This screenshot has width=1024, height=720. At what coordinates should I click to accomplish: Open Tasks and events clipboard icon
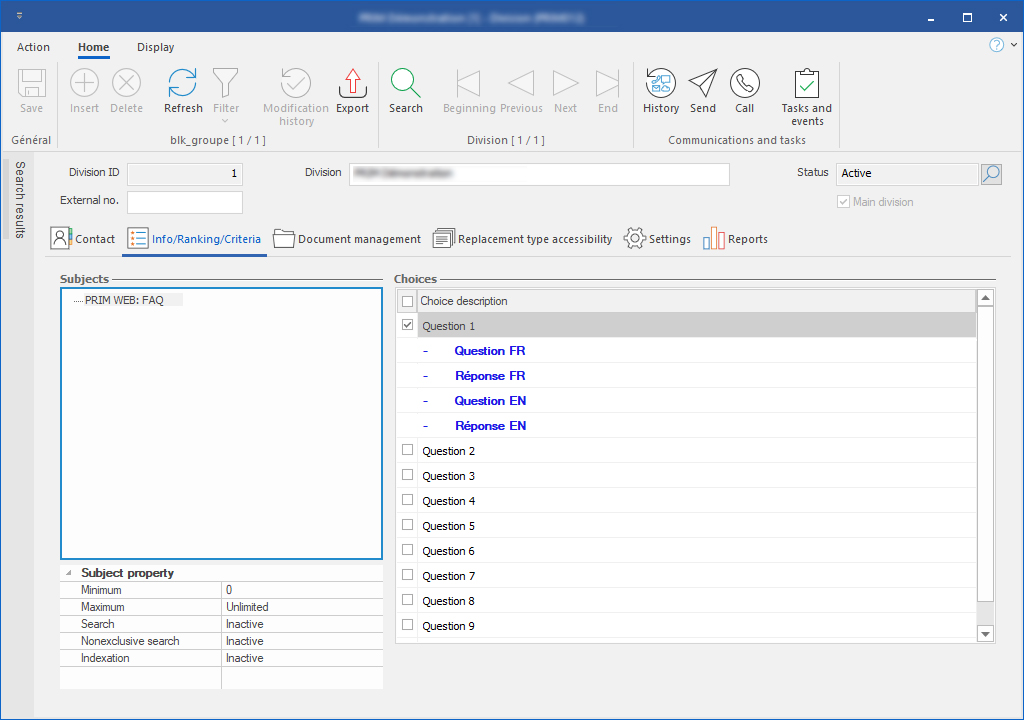click(x=806, y=84)
